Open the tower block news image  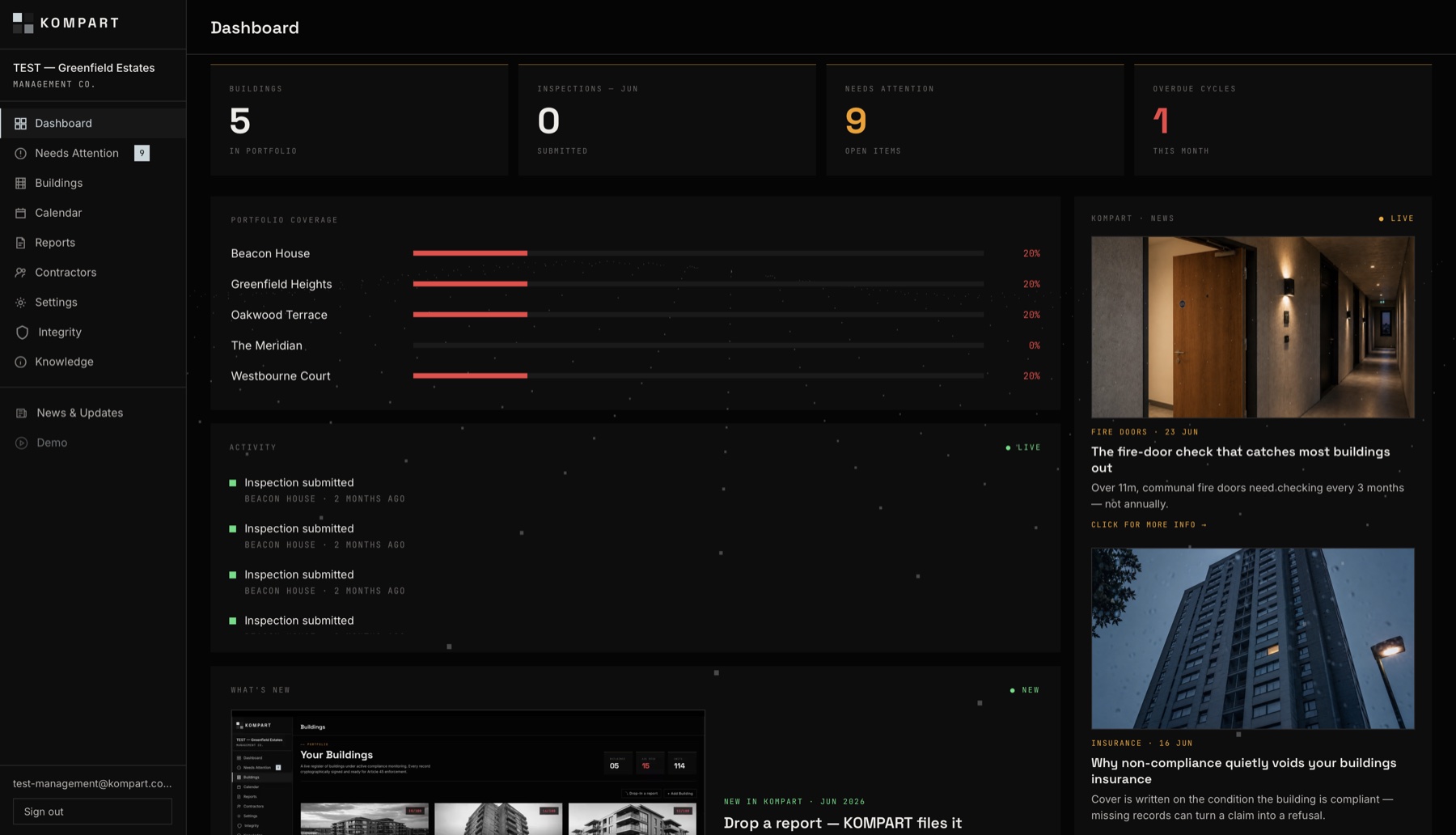coord(1253,638)
